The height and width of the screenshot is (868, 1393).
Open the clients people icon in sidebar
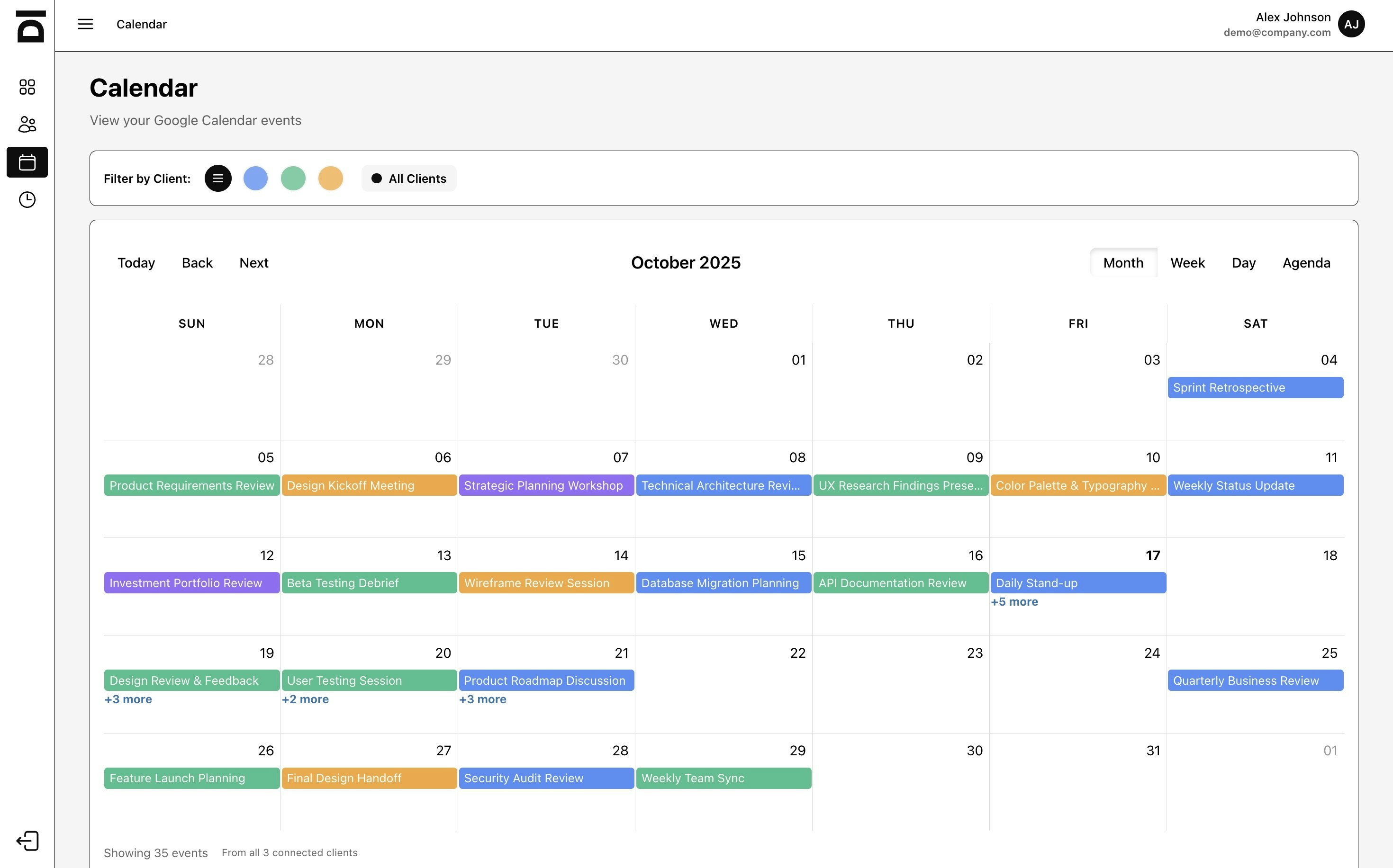(27, 124)
